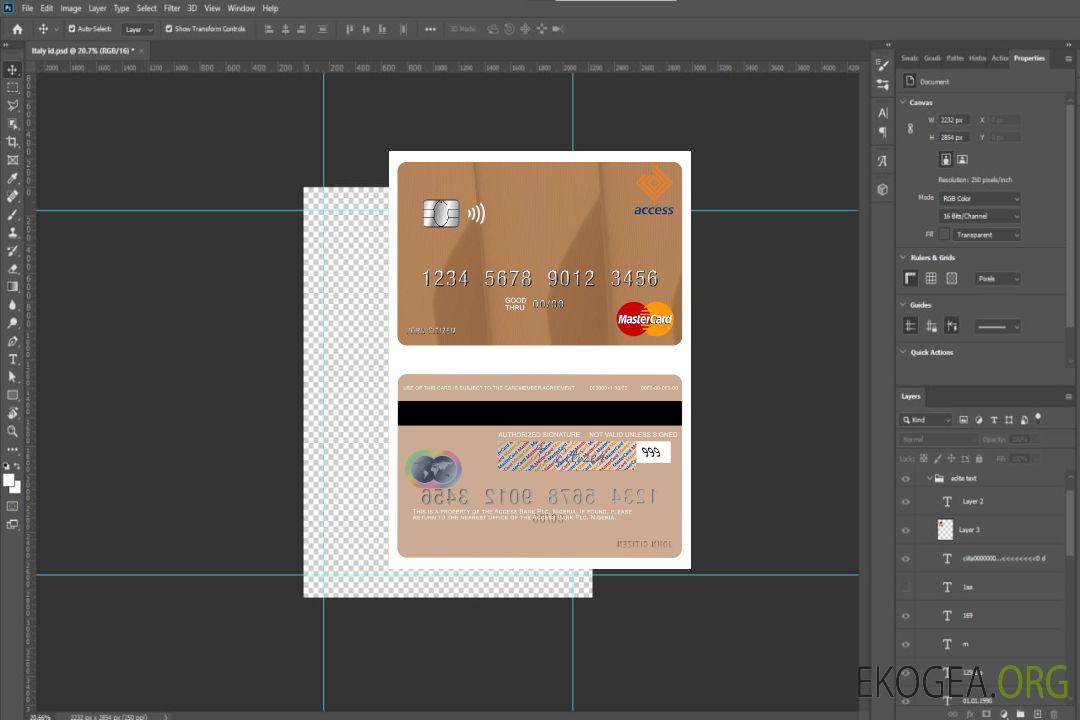Switch to the Actions panel tab

[1000, 58]
